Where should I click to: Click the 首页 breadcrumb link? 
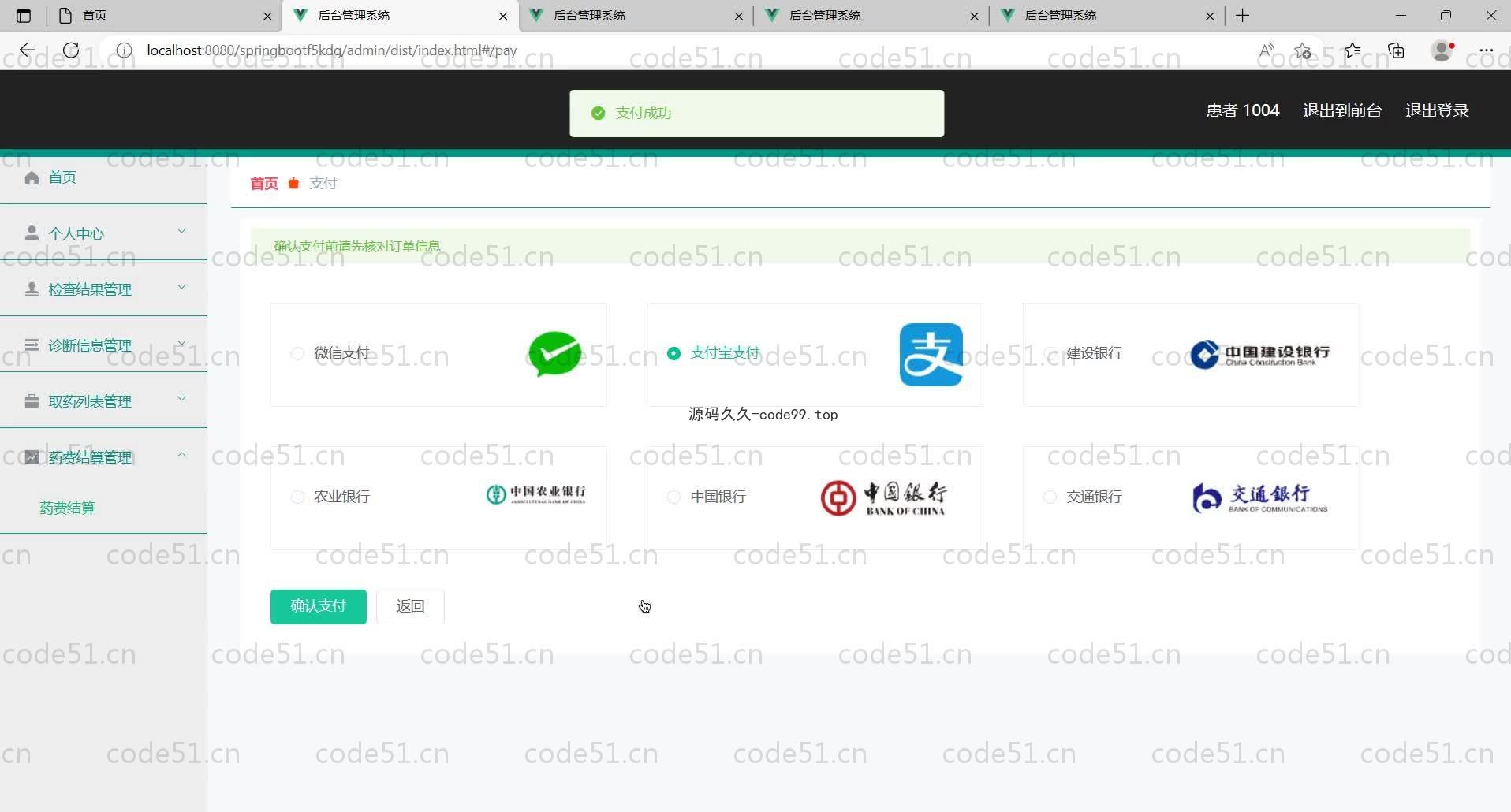[x=264, y=184]
